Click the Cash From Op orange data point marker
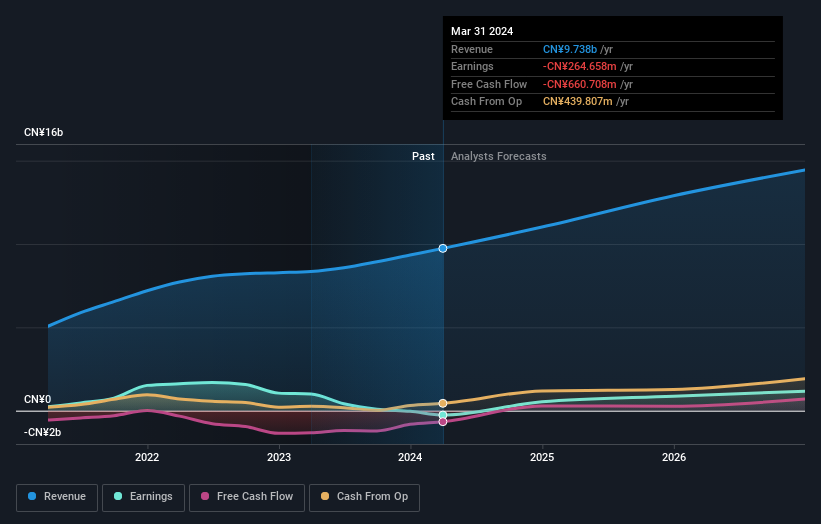821x524 pixels. pyautogui.click(x=443, y=403)
